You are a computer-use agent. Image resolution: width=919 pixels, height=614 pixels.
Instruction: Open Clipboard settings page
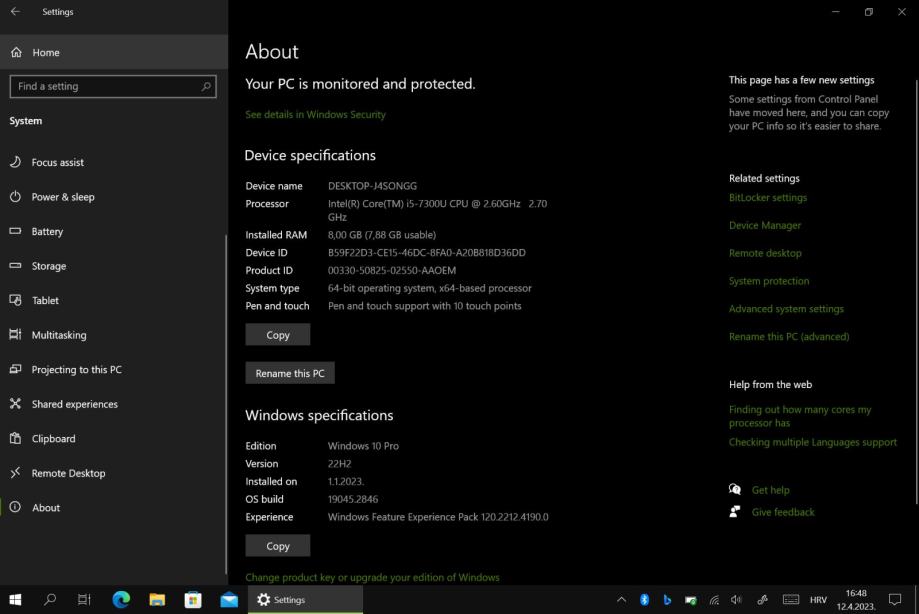tap(53, 438)
